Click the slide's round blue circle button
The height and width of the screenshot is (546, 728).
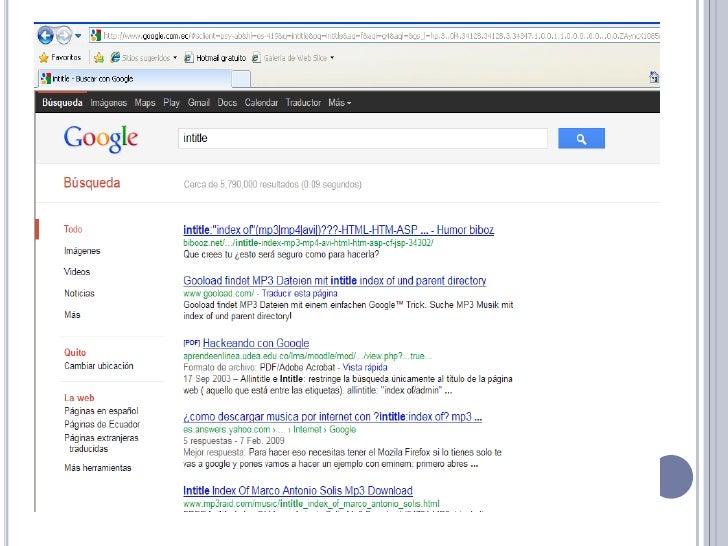[676, 477]
